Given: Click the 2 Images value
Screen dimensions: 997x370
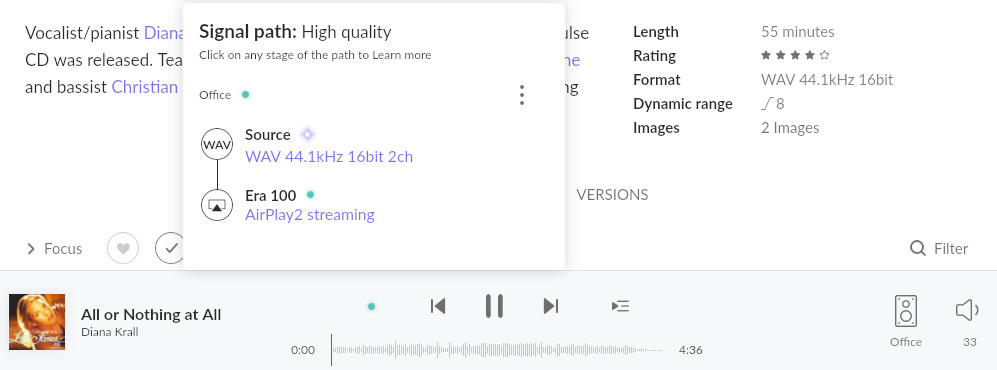Looking at the screenshot, I should [x=790, y=128].
